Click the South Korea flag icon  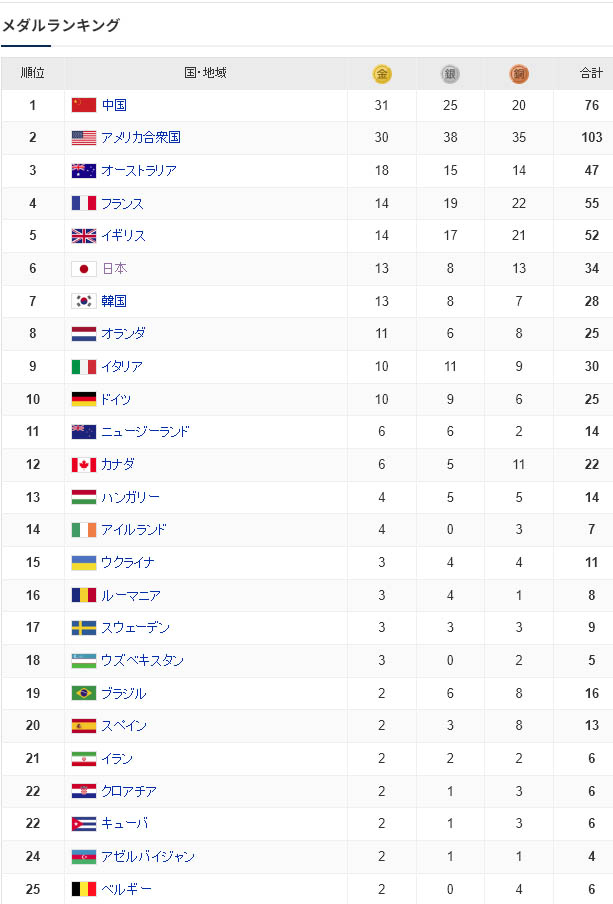(84, 301)
